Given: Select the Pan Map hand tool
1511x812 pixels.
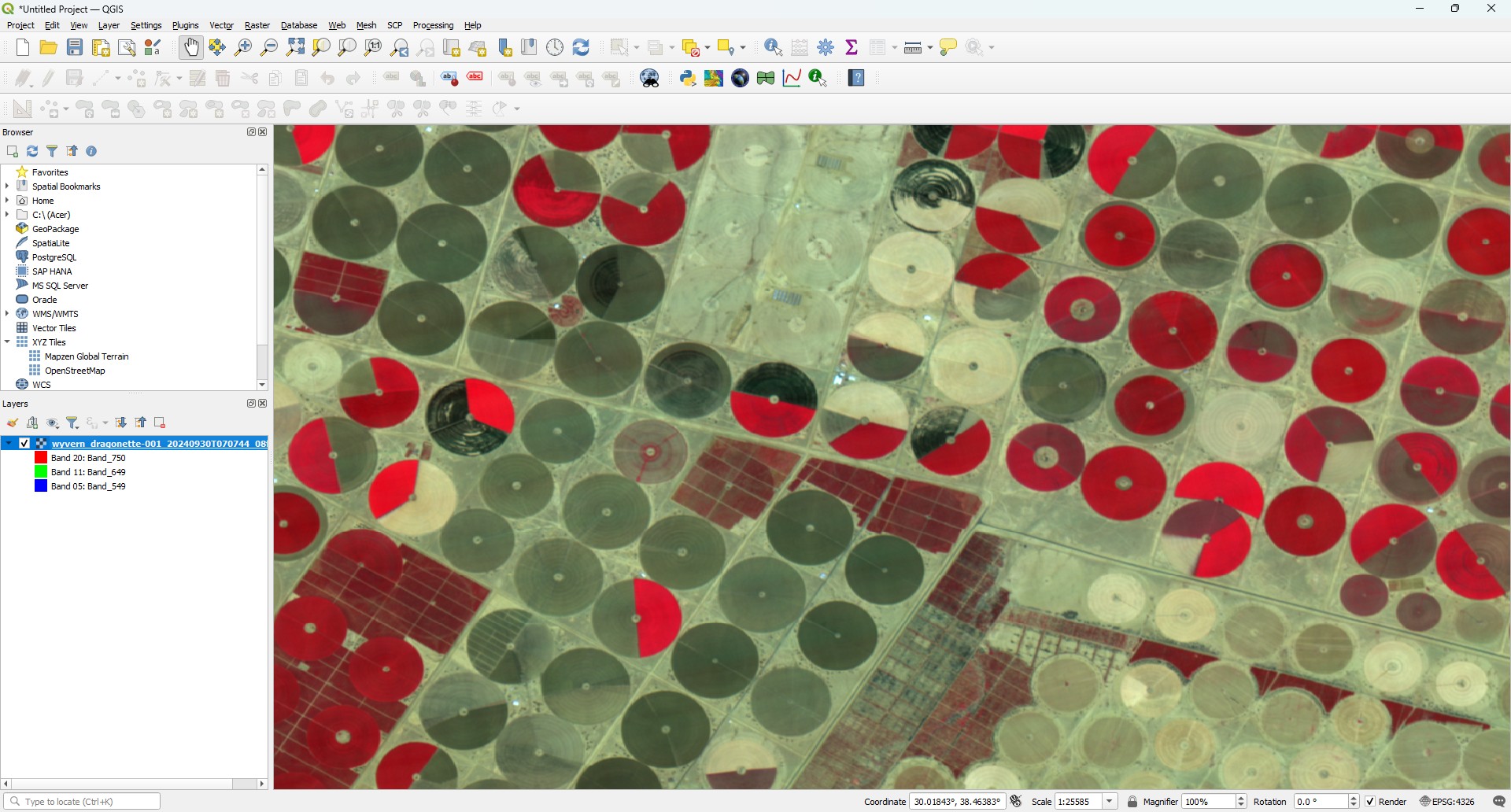Looking at the screenshot, I should tap(191, 48).
